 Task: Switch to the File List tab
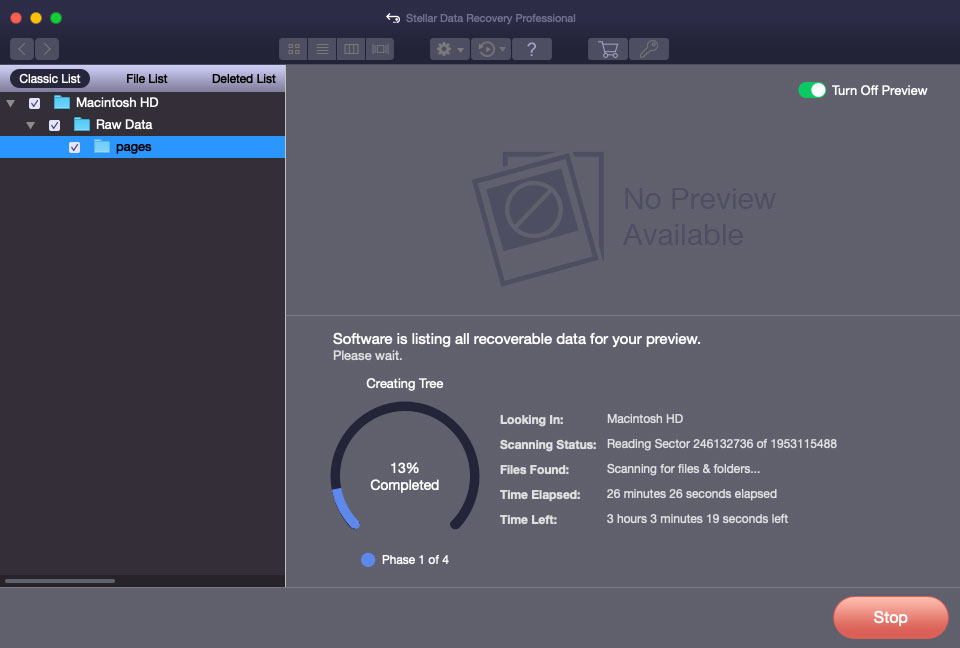click(146, 78)
